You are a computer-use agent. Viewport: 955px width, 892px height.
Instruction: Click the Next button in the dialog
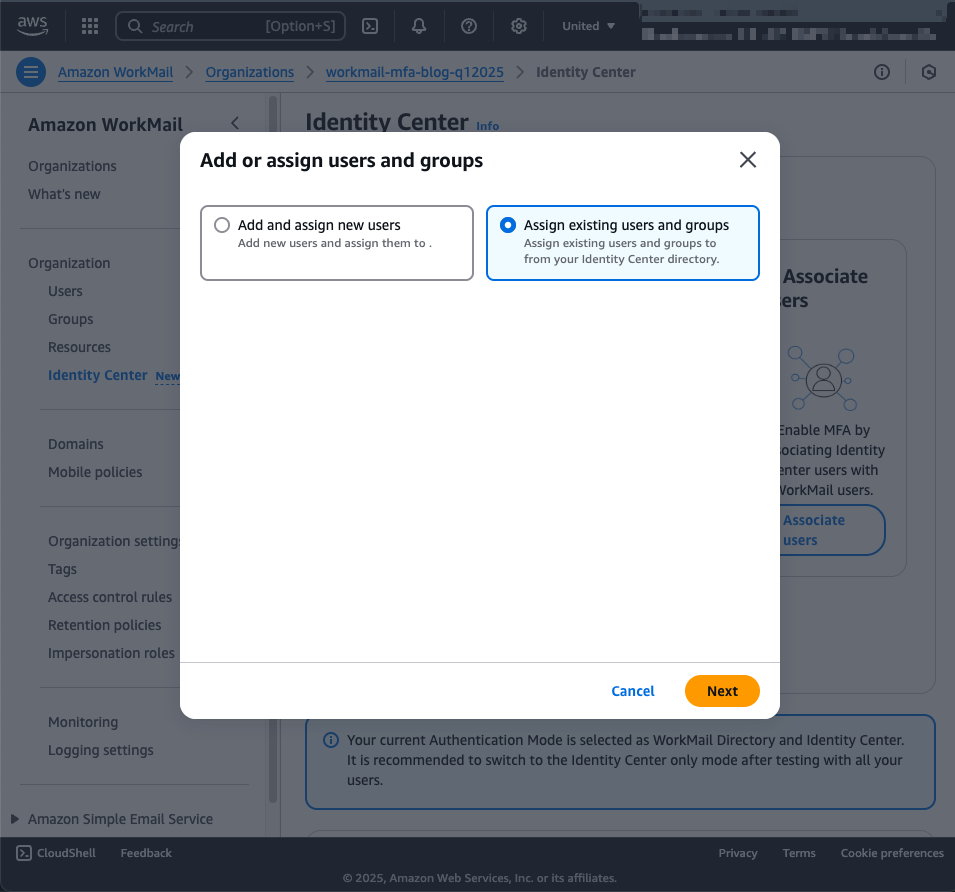tap(722, 690)
